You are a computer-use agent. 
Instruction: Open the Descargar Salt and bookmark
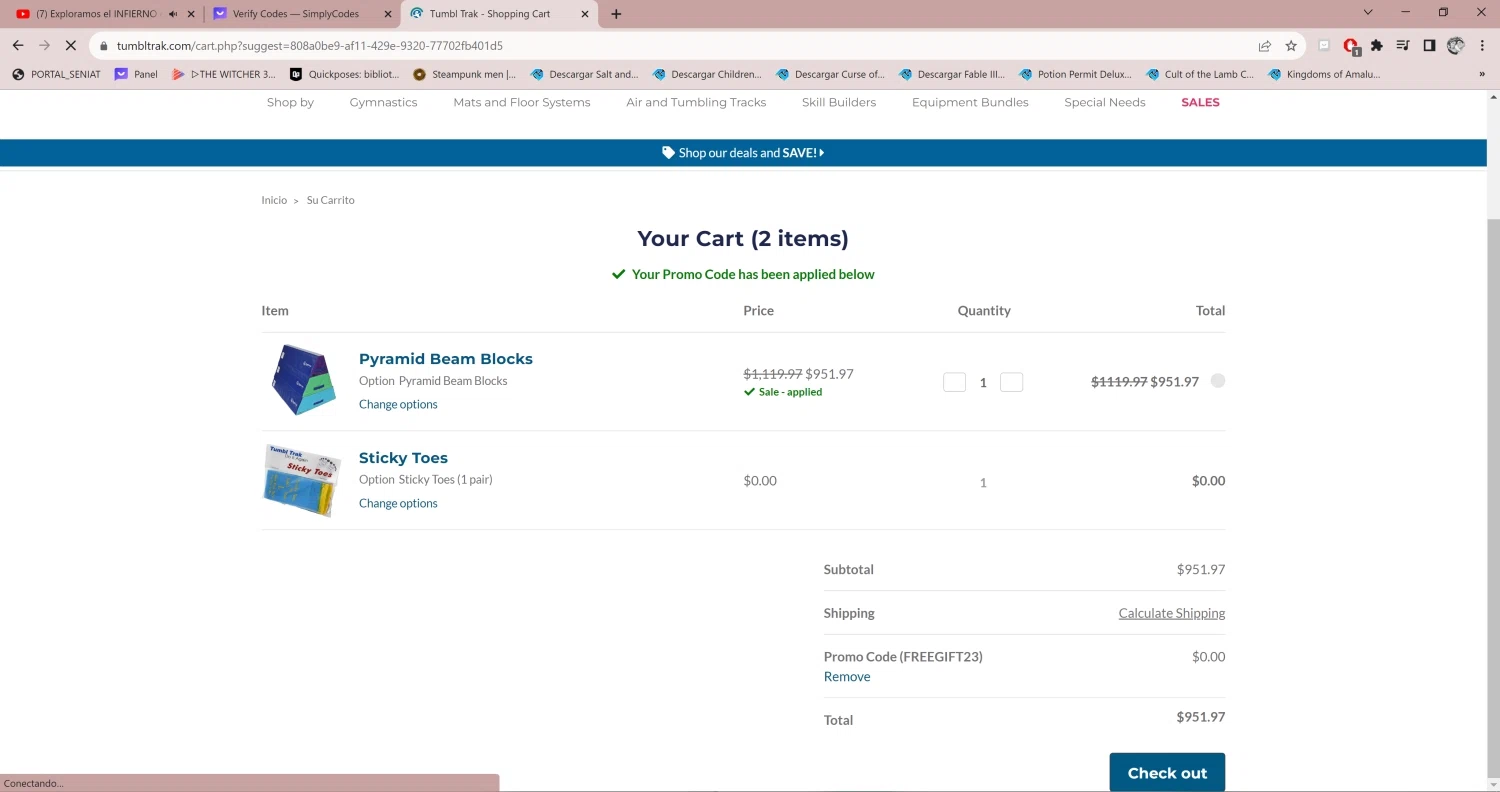(584, 74)
